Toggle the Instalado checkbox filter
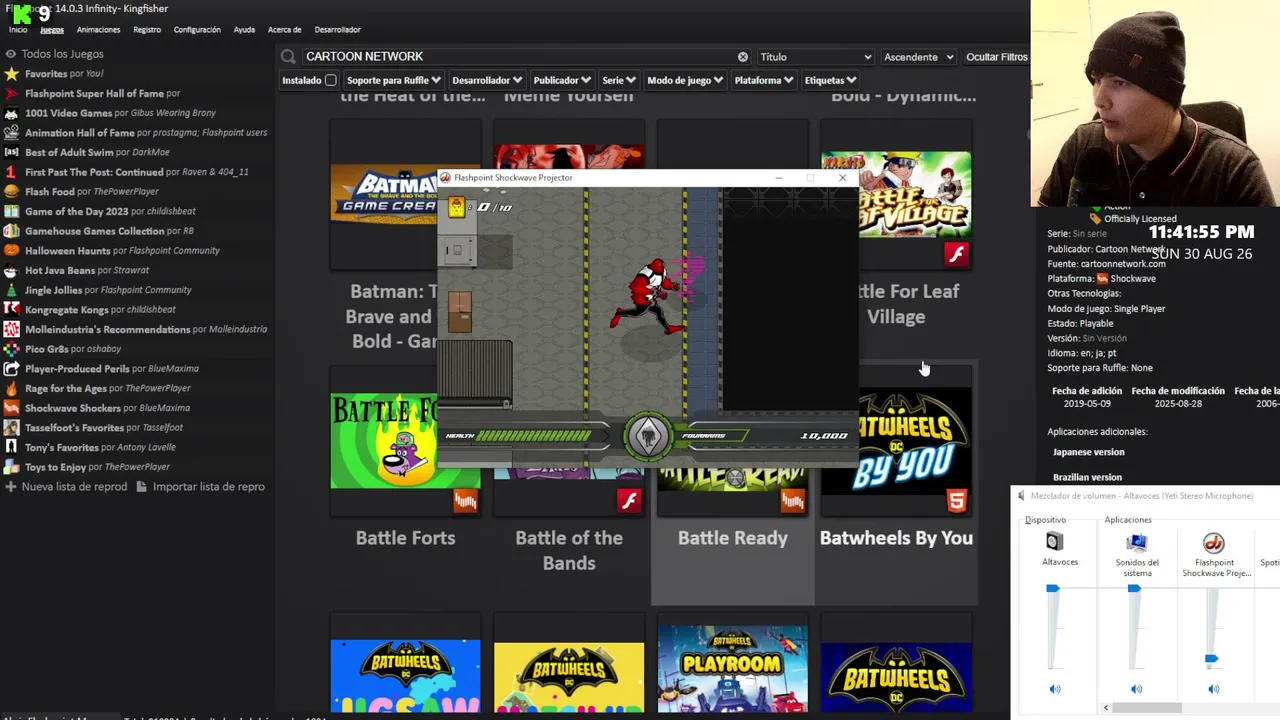Image resolution: width=1280 pixels, height=720 pixels. click(331, 80)
